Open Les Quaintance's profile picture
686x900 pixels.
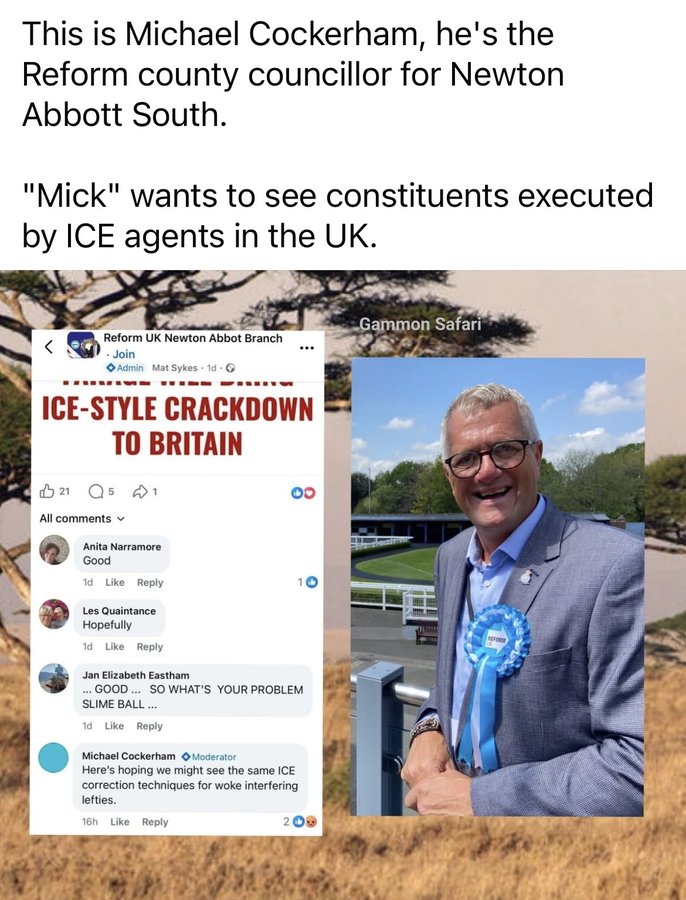click(x=54, y=614)
